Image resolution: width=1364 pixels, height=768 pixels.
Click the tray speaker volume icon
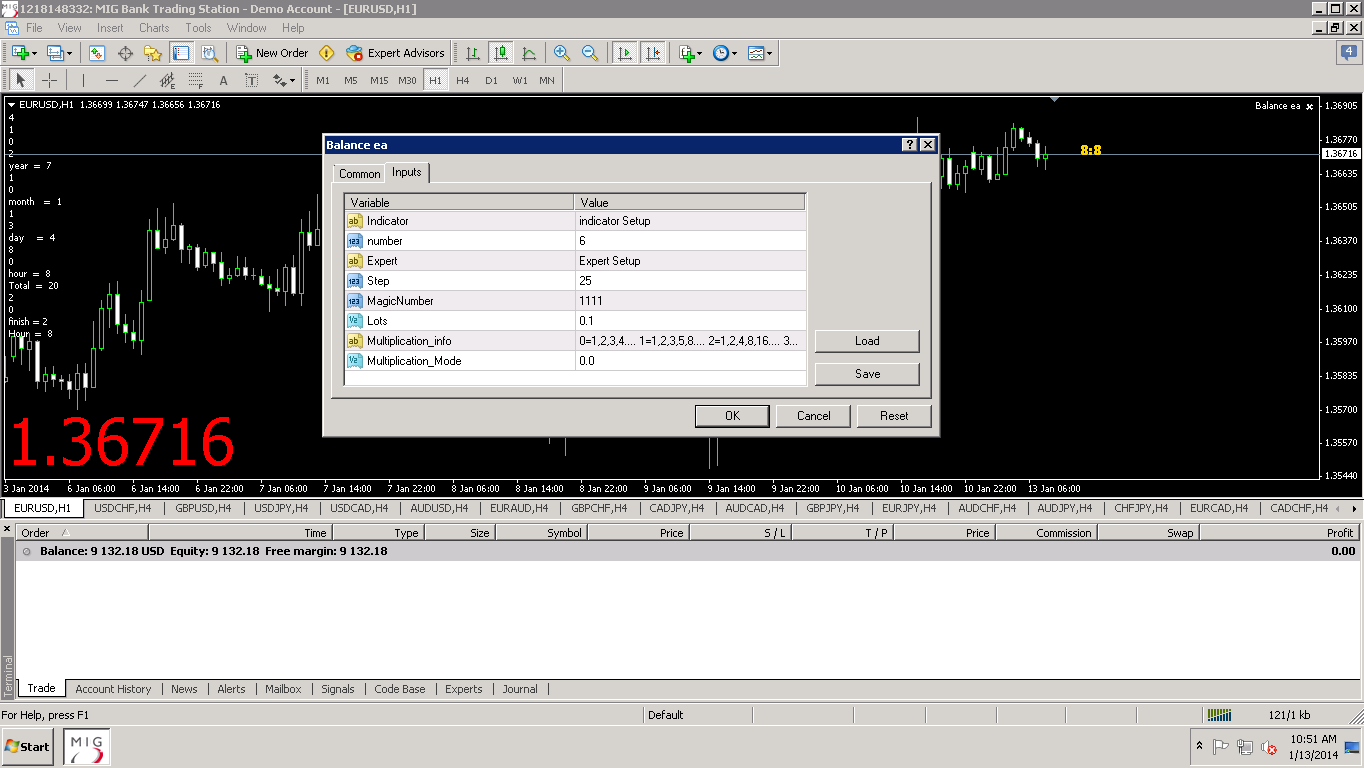tap(1269, 747)
